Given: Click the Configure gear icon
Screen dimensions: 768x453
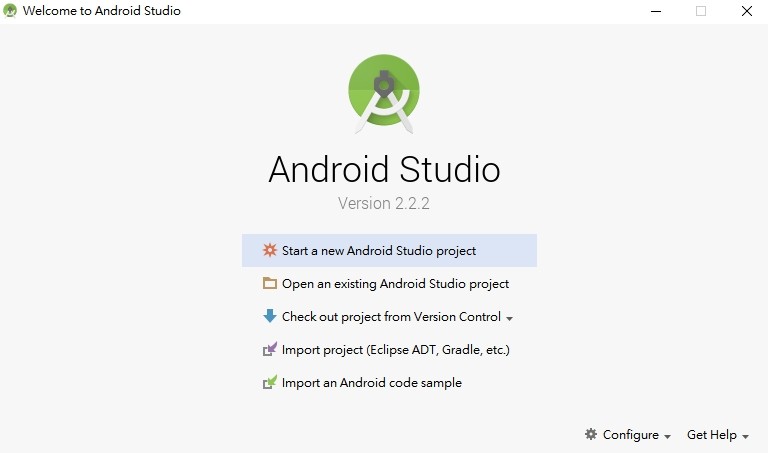Looking at the screenshot, I should tap(591, 434).
